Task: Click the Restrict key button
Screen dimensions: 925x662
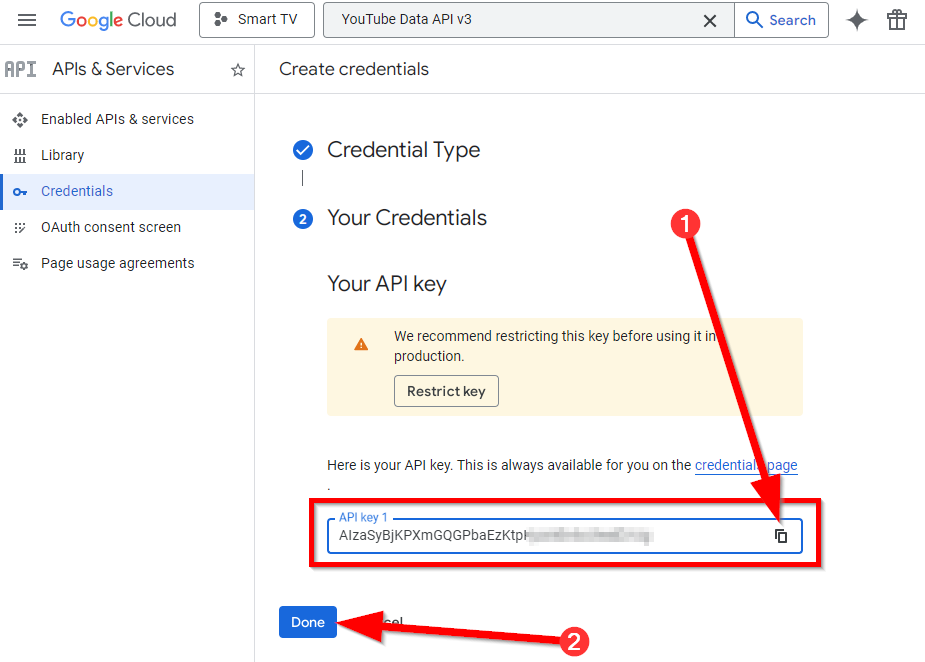Action: pyautogui.click(x=446, y=391)
